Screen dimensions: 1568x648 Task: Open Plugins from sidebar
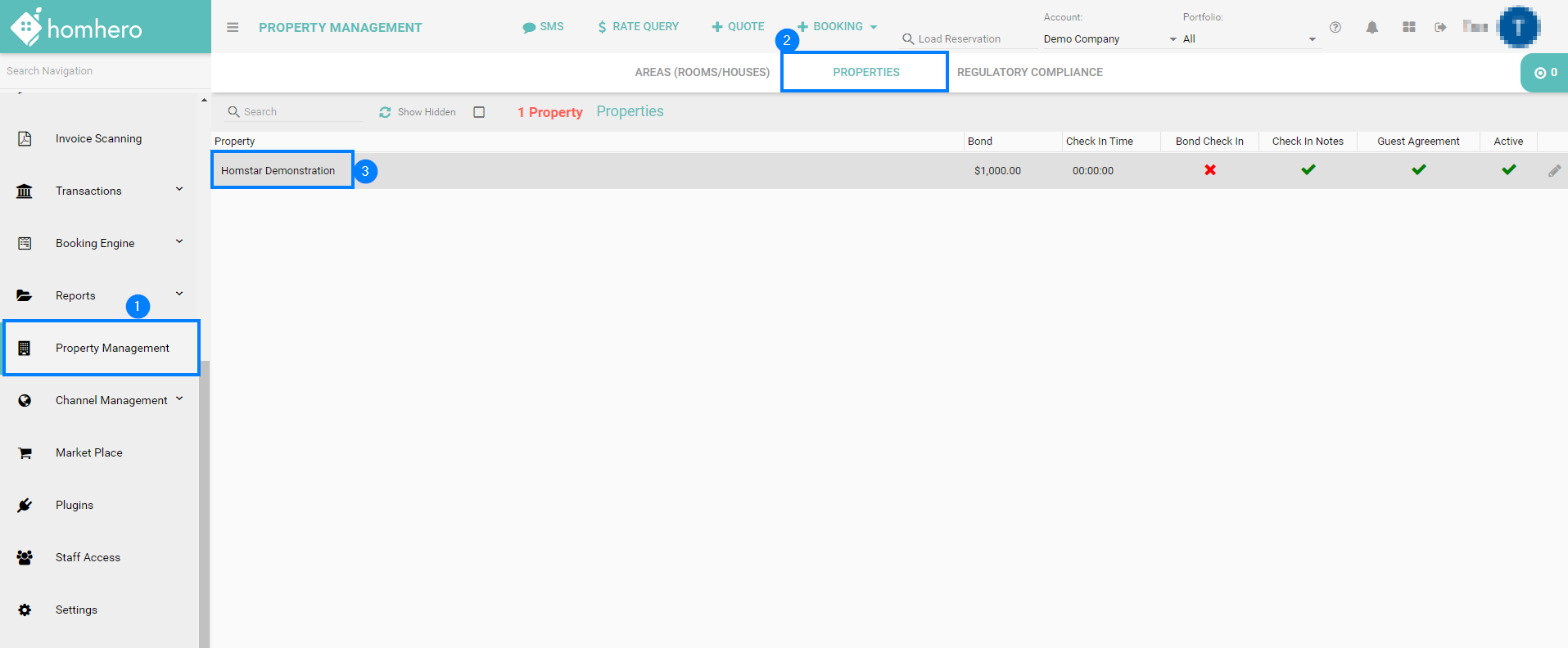click(75, 505)
